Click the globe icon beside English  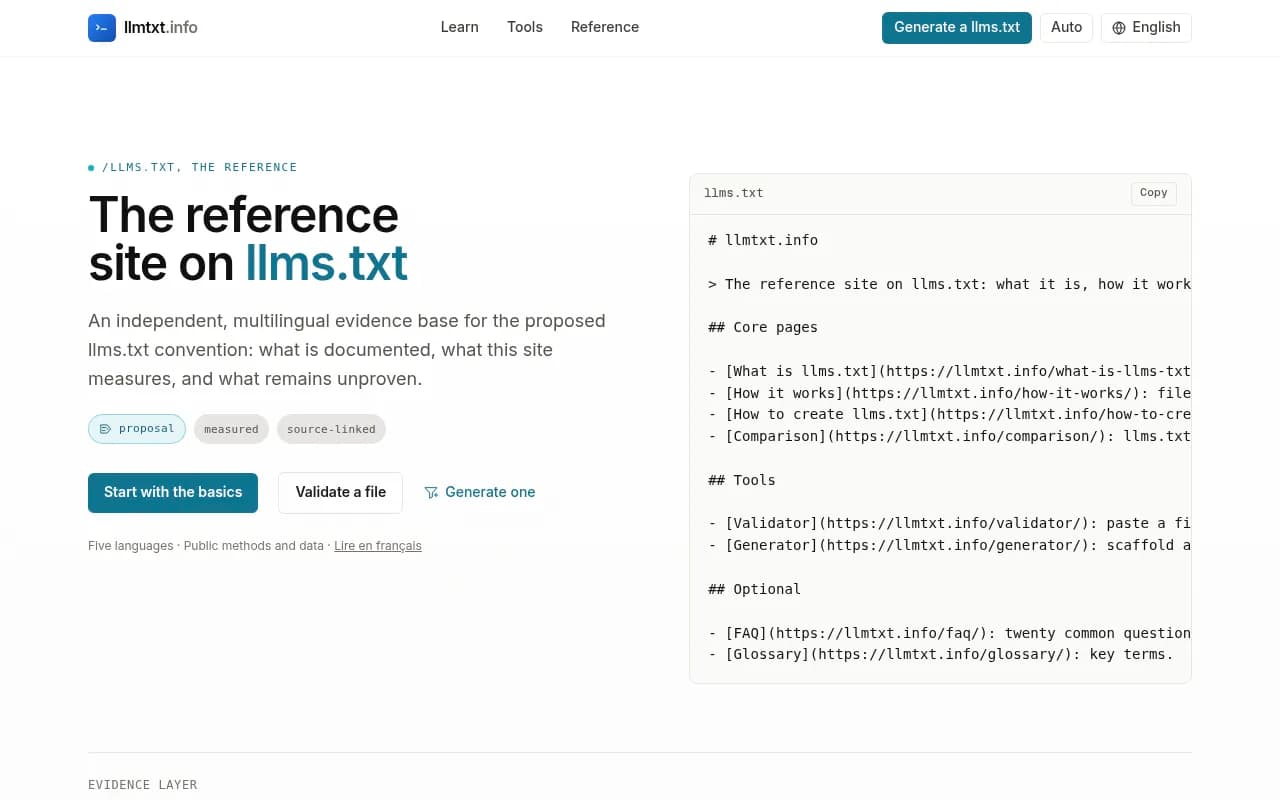coord(1119,28)
